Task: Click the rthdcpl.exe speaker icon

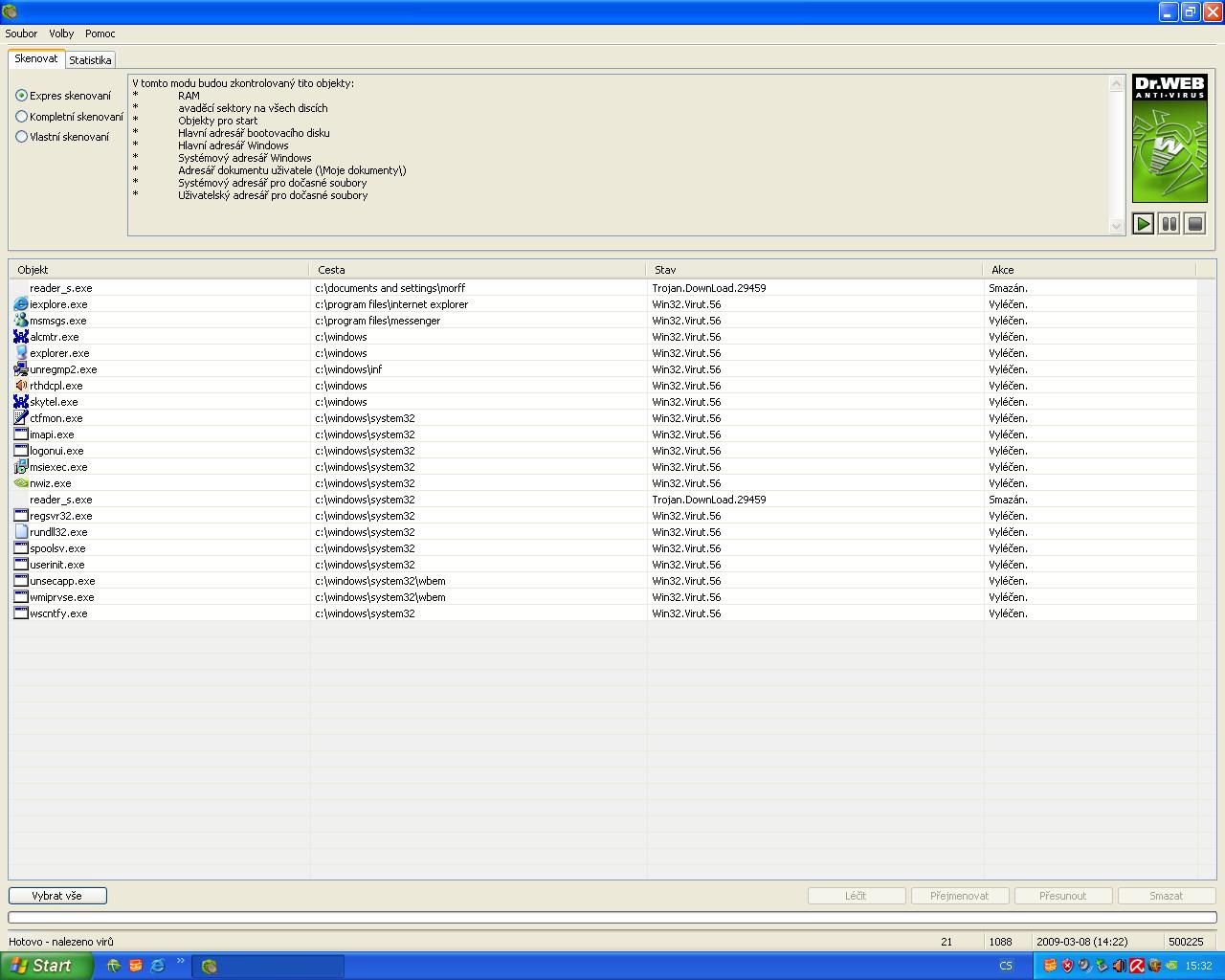Action: coord(21,386)
